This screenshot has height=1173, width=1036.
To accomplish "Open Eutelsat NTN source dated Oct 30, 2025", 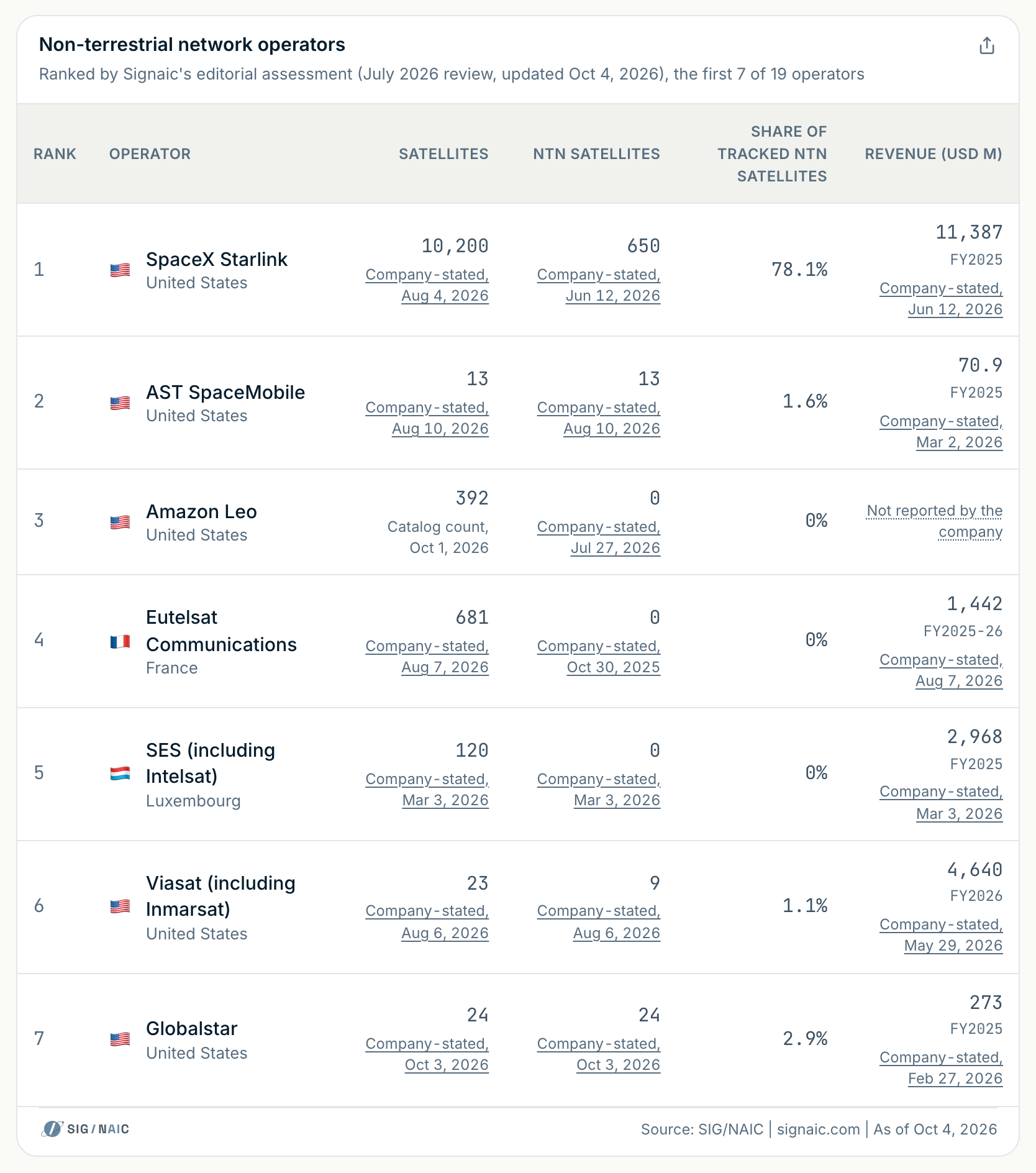I will 599,657.
